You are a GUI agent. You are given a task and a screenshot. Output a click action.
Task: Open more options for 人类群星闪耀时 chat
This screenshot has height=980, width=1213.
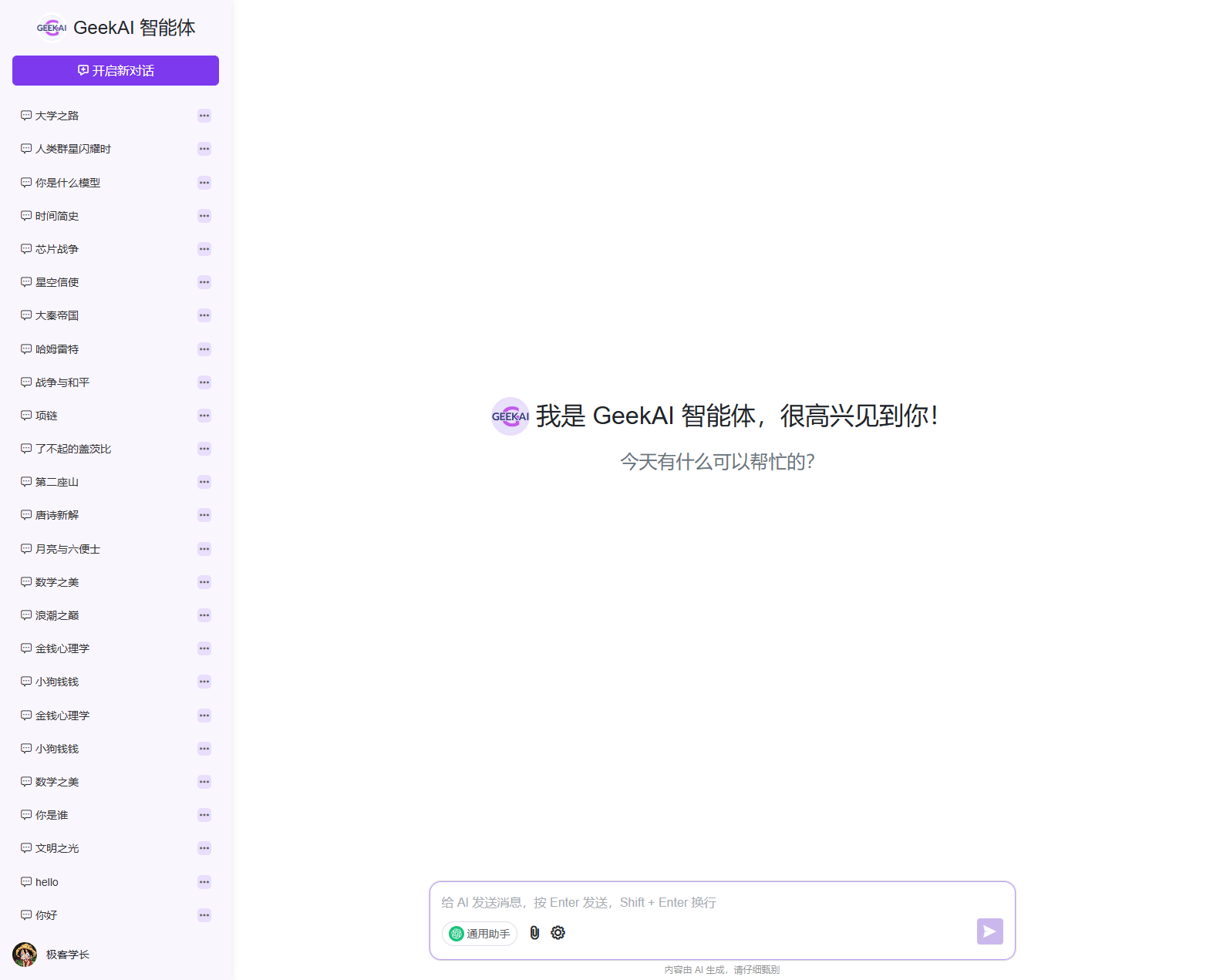[204, 149]
